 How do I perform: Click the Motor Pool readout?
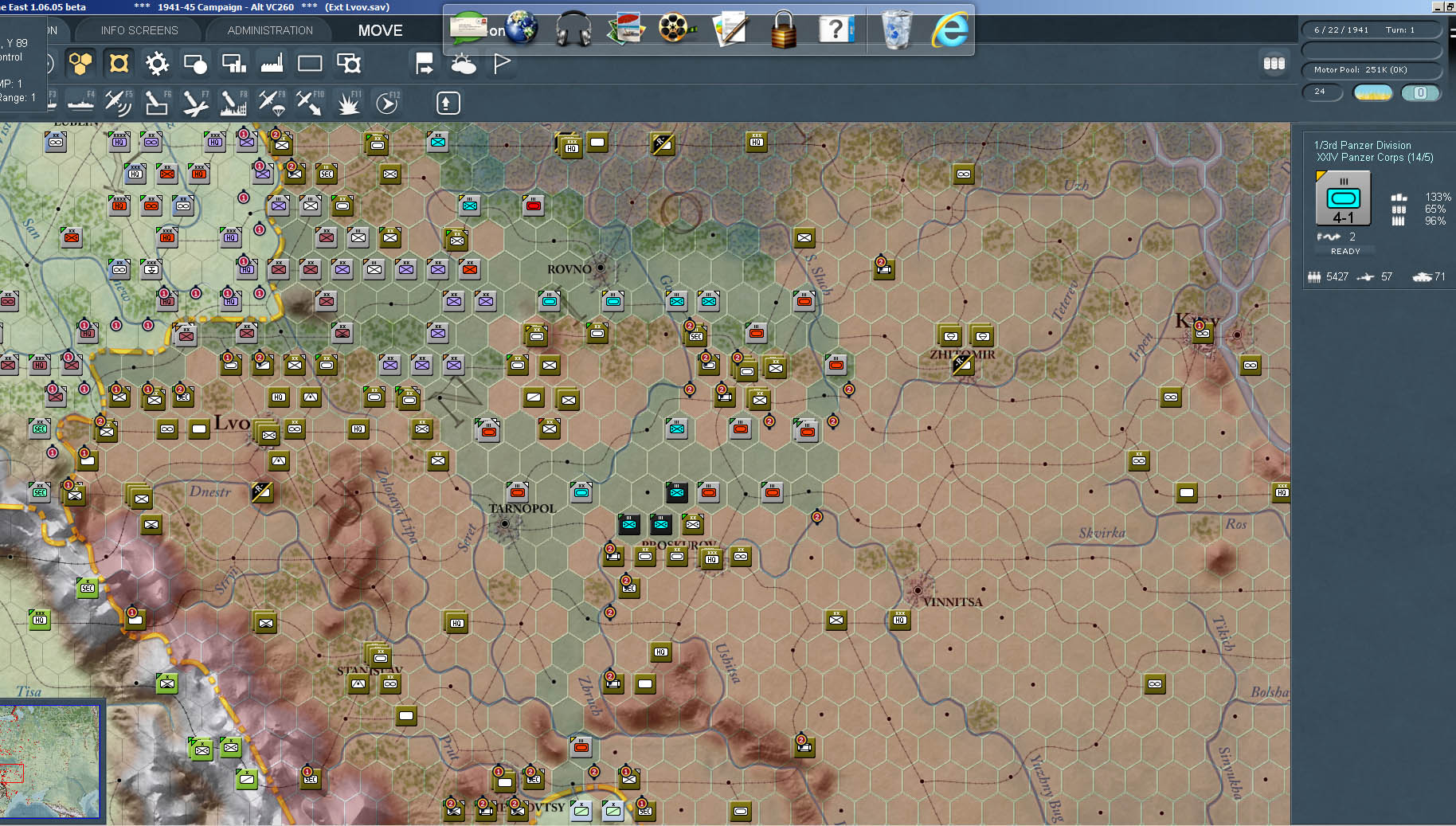[1372, 69]
